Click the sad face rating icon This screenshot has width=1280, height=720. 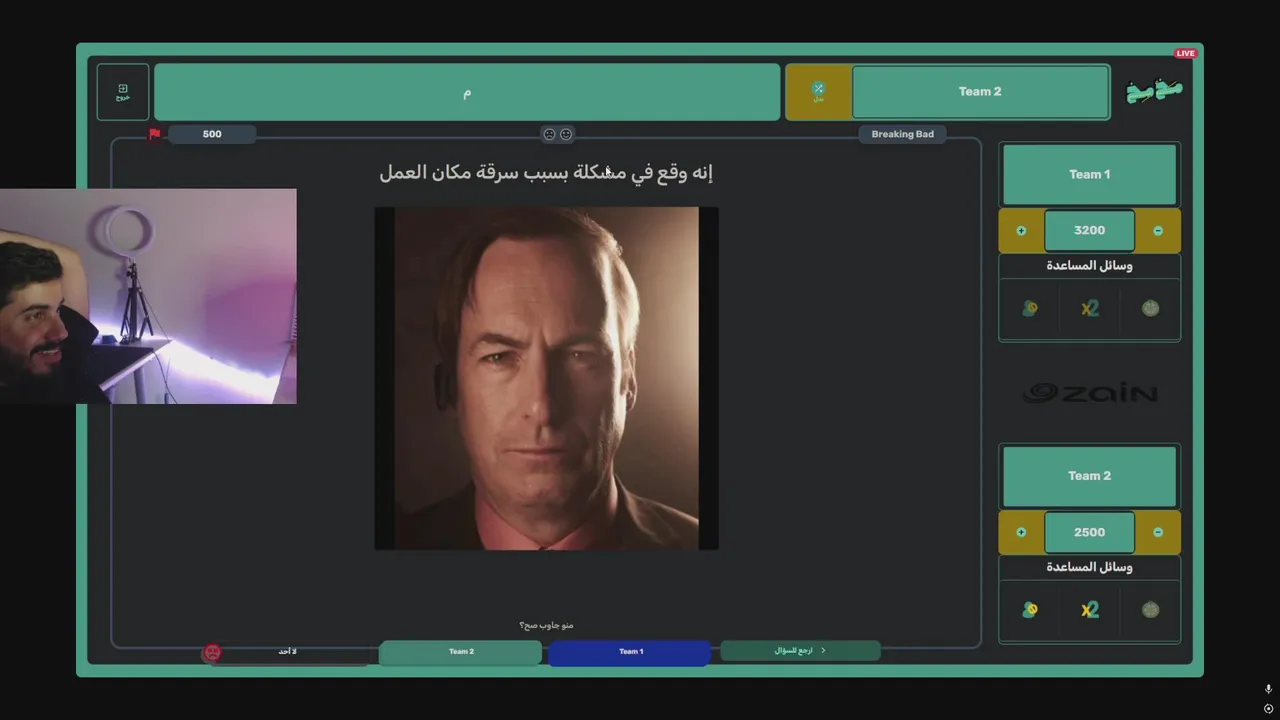click(549, 134)
